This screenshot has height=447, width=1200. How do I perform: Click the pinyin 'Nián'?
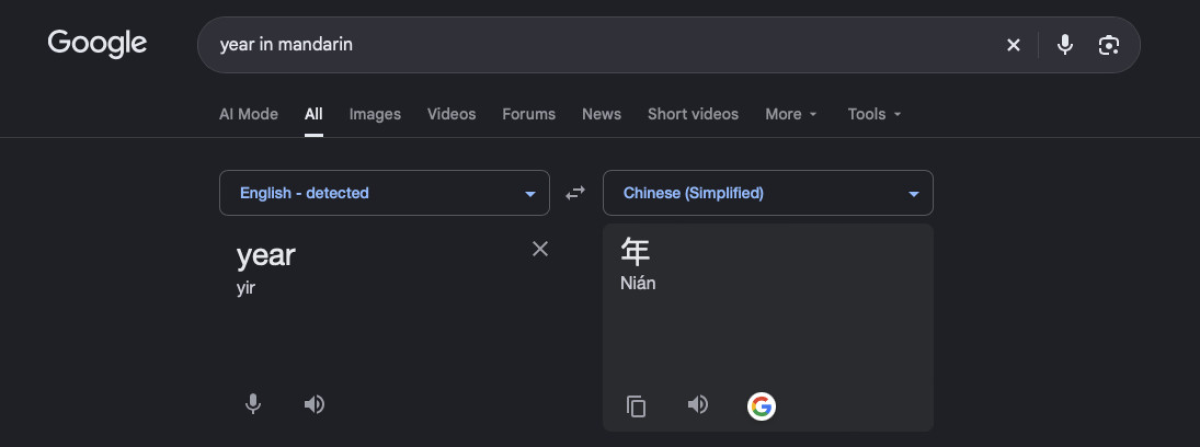(x=638, y=283)
